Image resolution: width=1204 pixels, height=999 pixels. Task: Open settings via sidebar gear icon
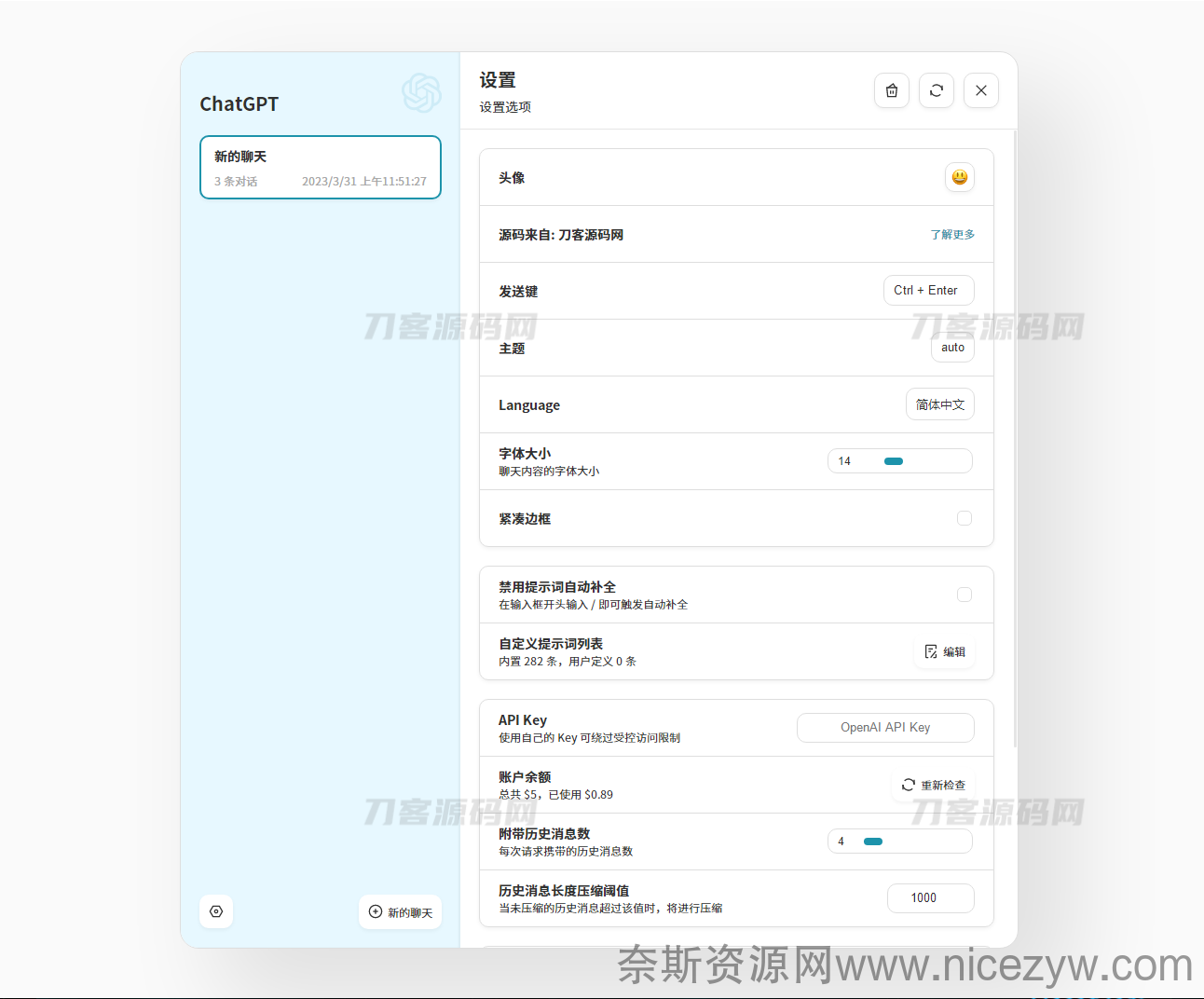click(x=216, y=911)
